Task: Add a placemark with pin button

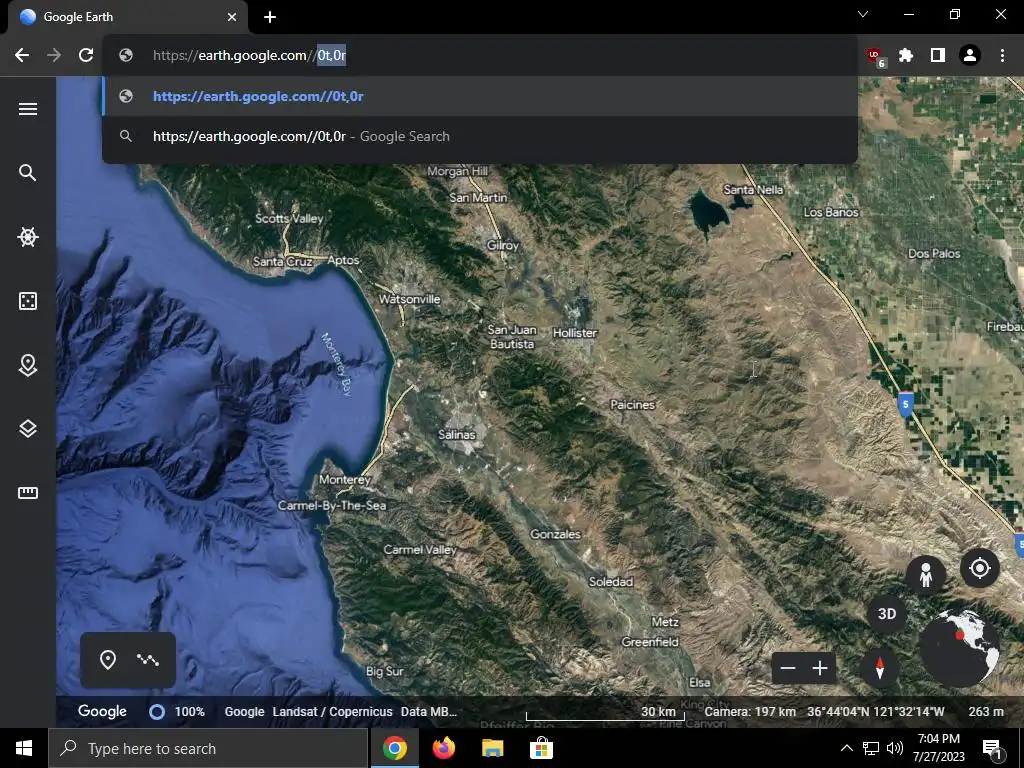Action: tap(108, 660)
